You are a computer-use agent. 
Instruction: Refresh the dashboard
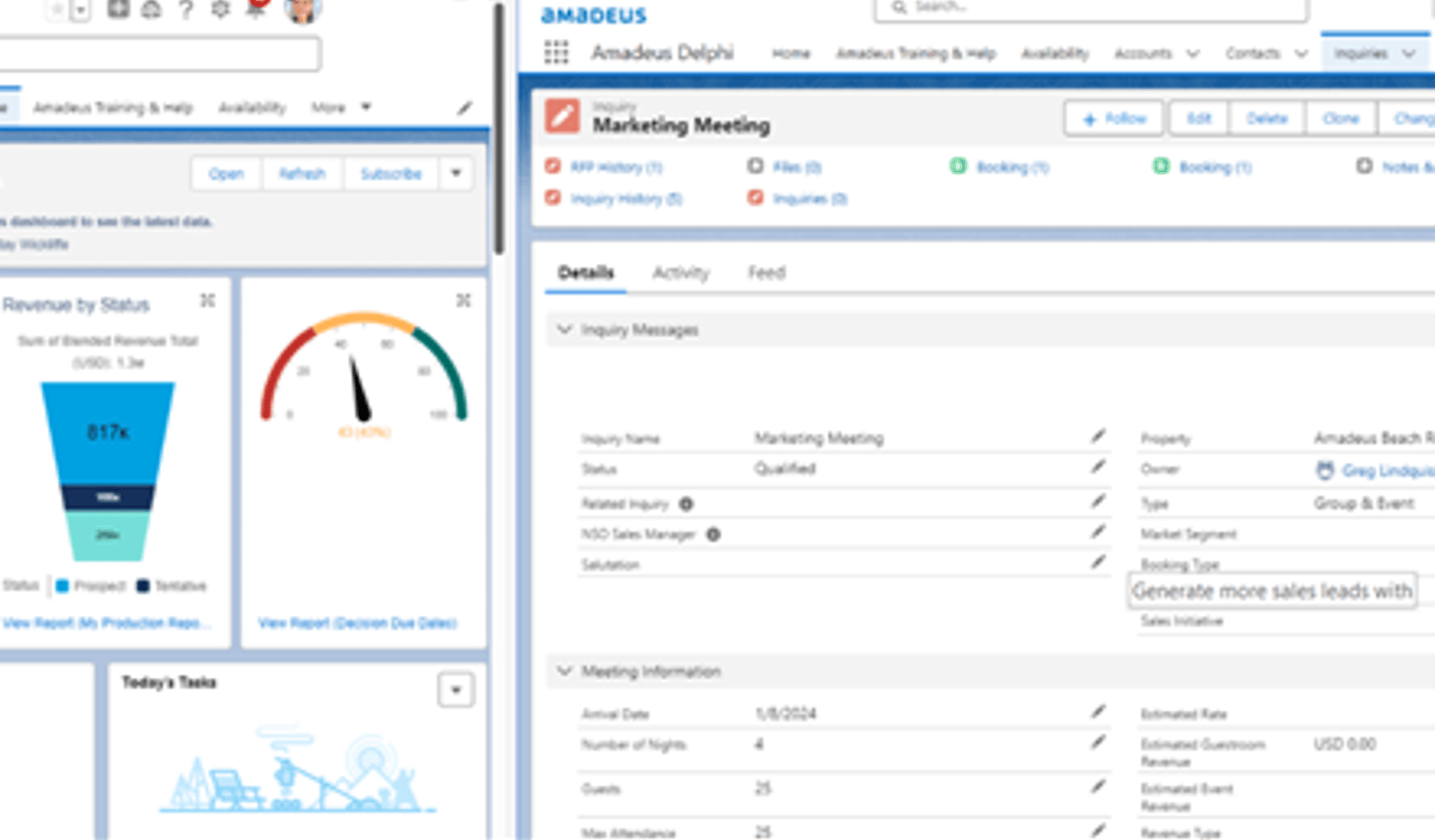302,173
